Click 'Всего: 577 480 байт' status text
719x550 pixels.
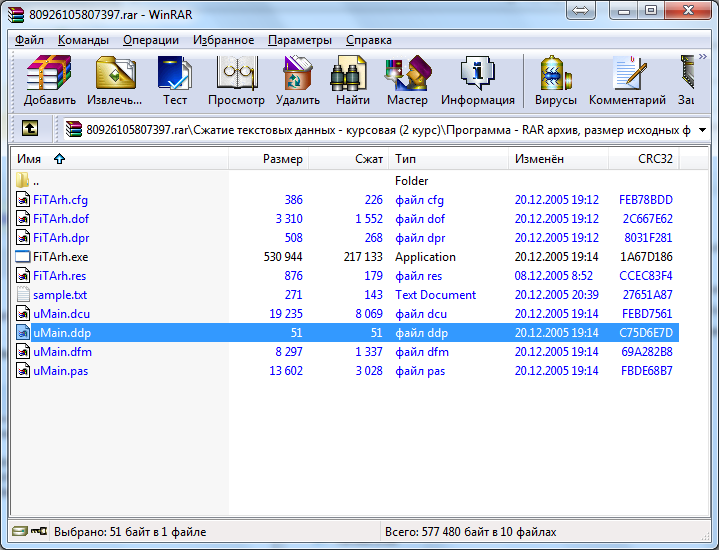click(x=470, y=532)
